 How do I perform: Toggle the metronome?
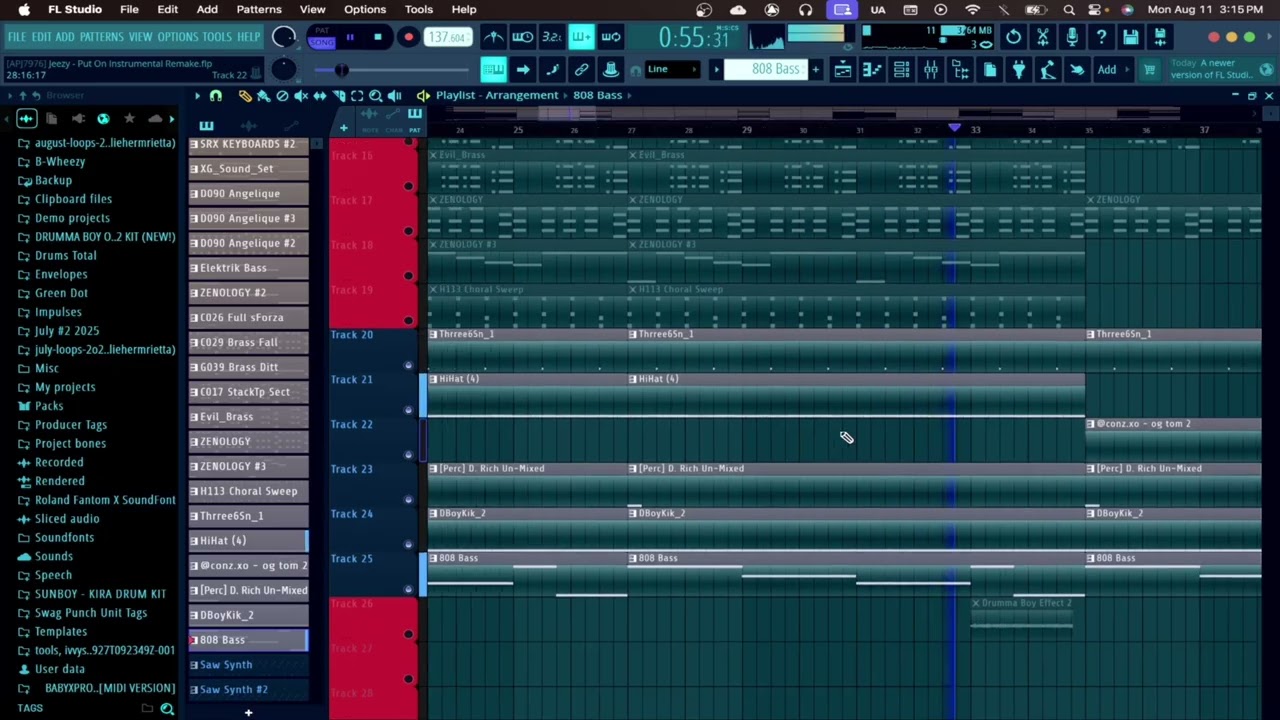pos(494,37)
